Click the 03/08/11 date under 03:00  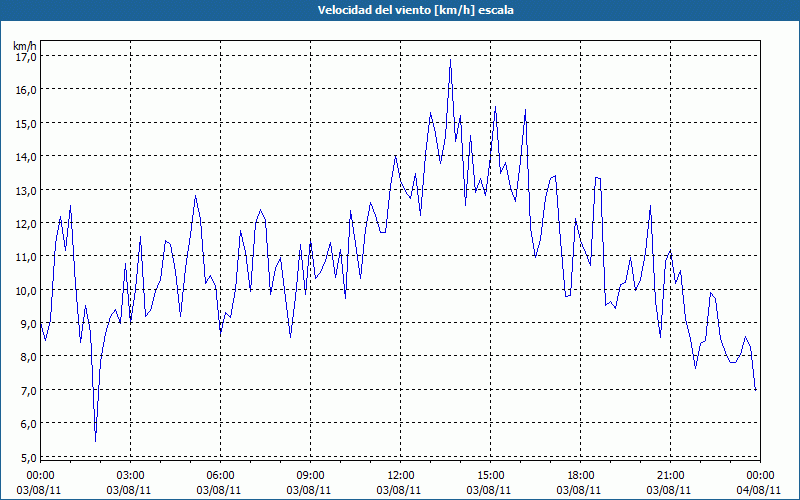click(x=128, y=490)
